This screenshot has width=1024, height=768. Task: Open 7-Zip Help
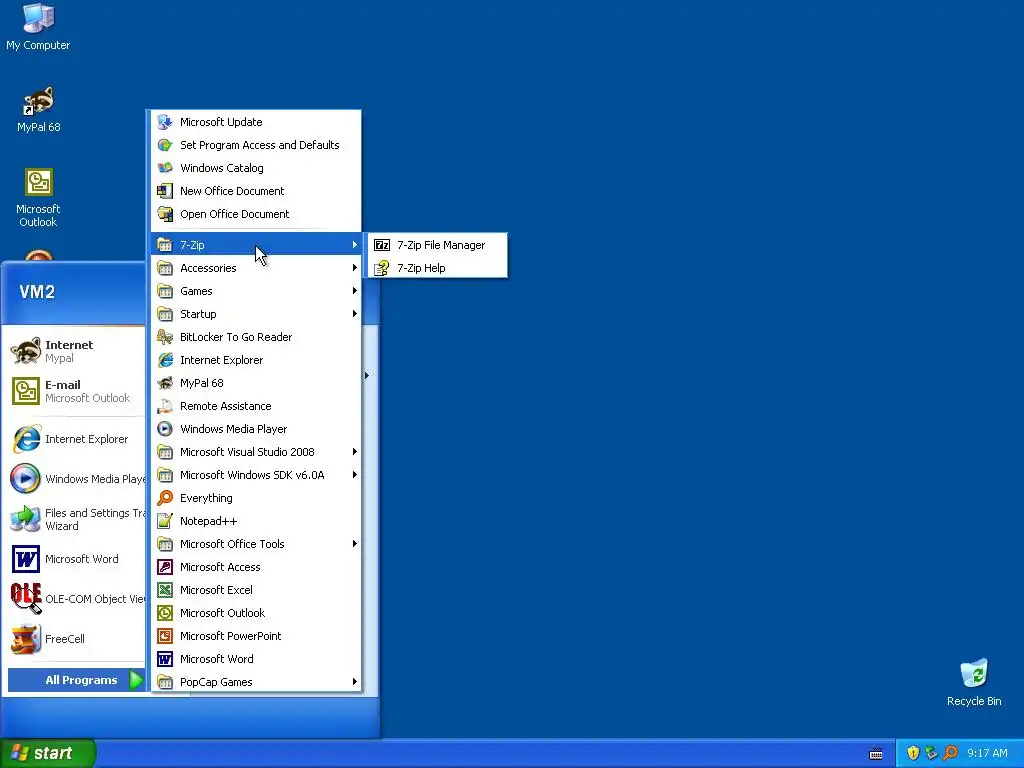click(x=438, y=268)
